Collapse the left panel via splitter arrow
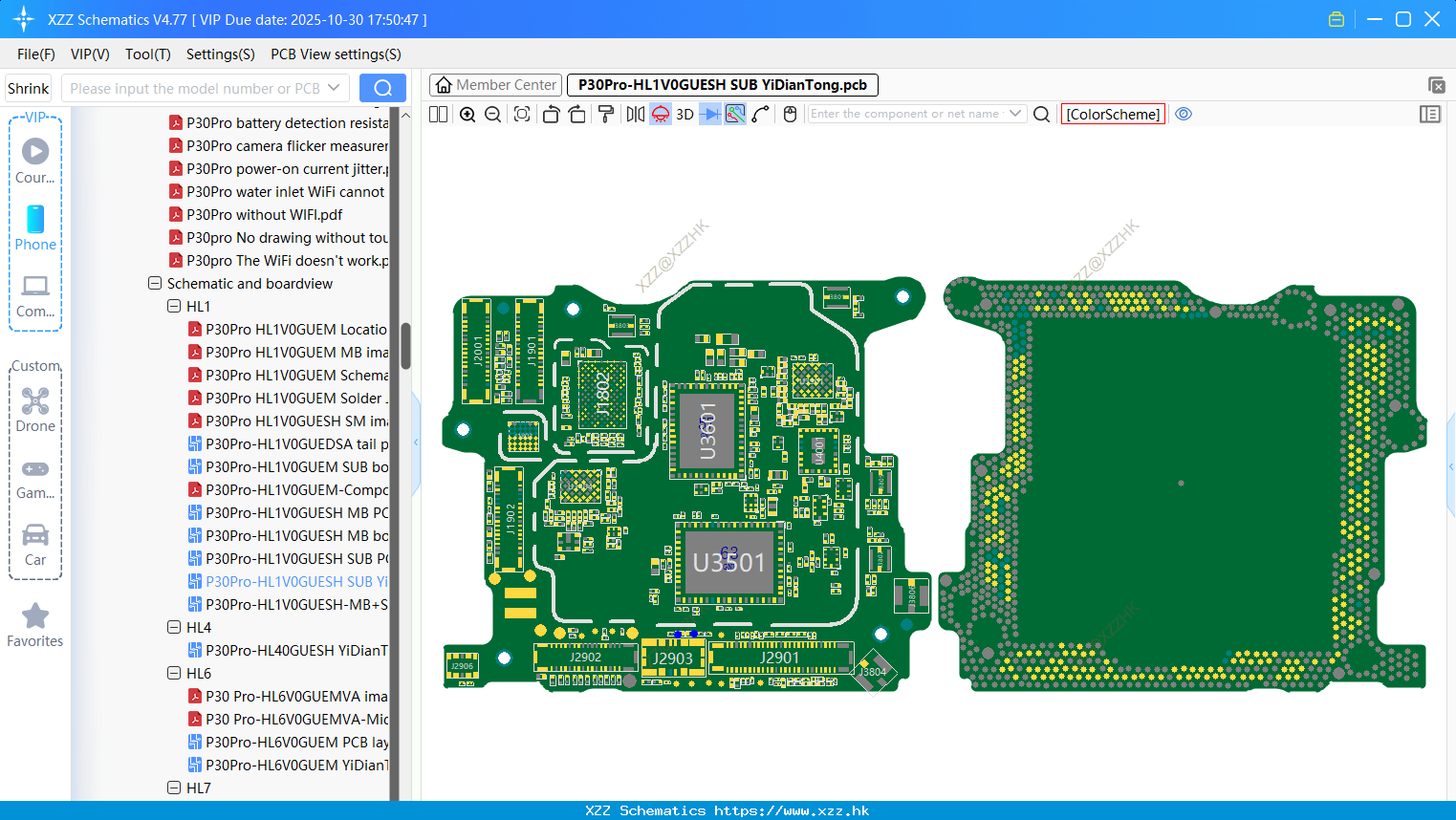Screen dimensions: 1456x820 click(416, 442)
